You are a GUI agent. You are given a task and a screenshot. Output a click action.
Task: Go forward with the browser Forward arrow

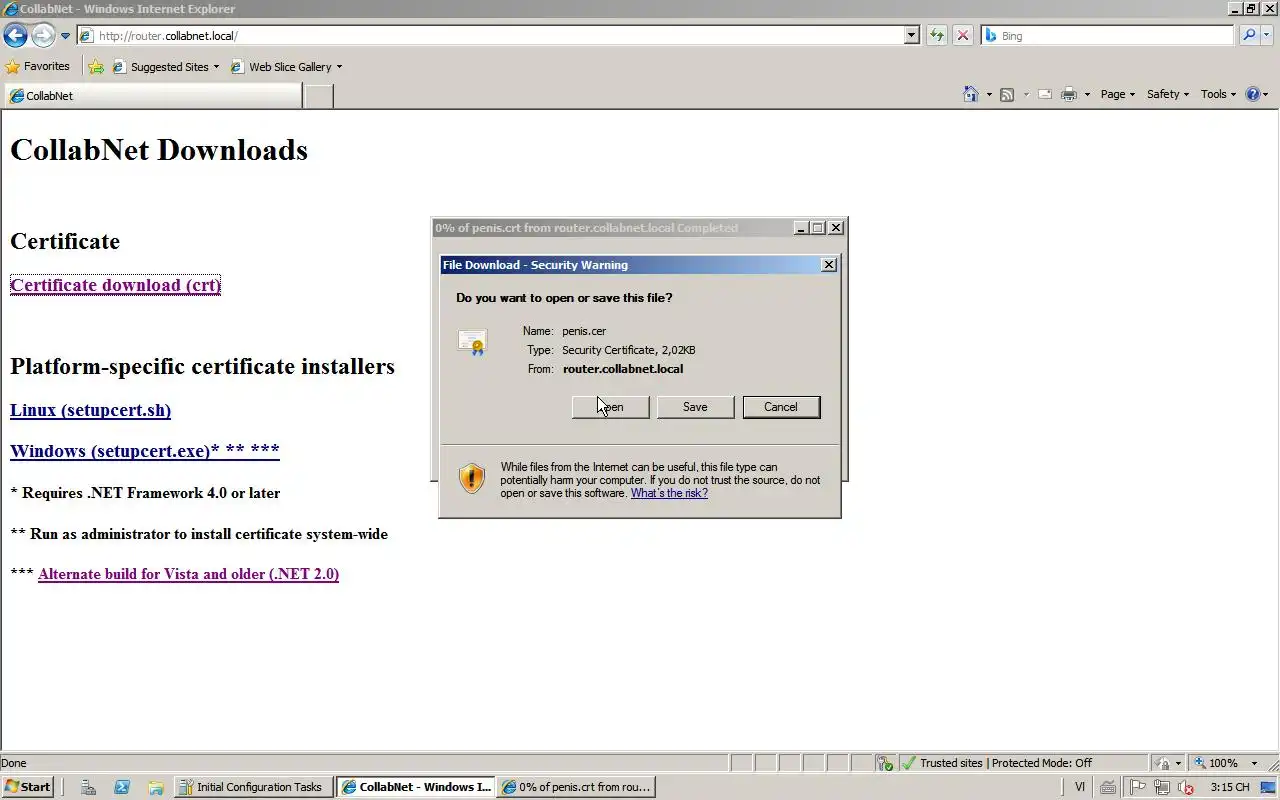[43, 36]
